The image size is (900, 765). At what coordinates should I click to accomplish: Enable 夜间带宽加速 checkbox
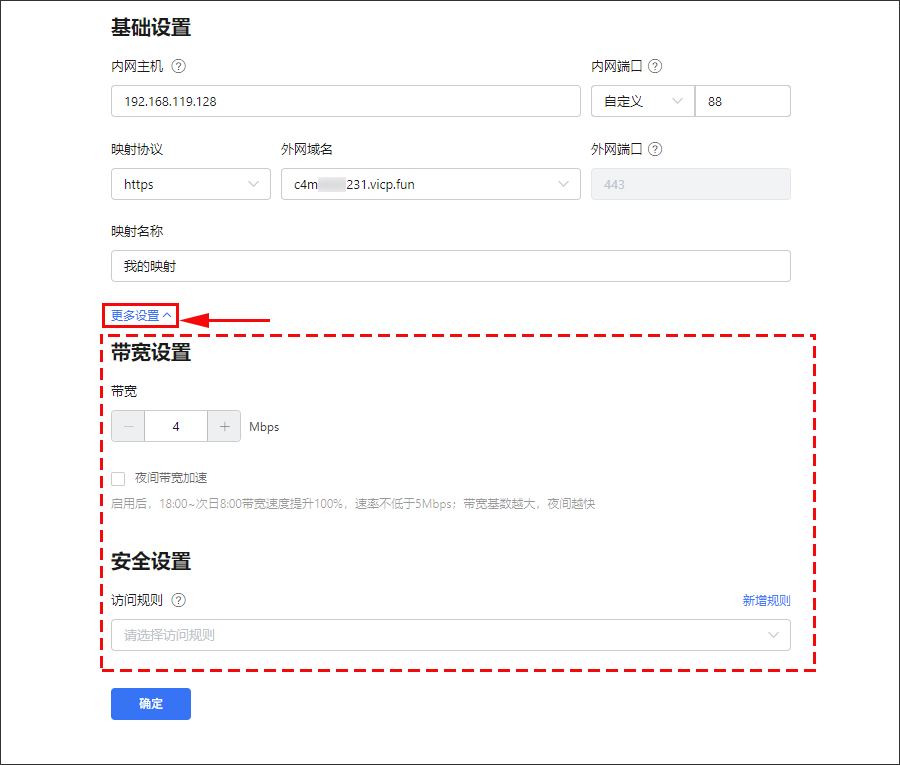pyautogui.click(x=118, y=479)
